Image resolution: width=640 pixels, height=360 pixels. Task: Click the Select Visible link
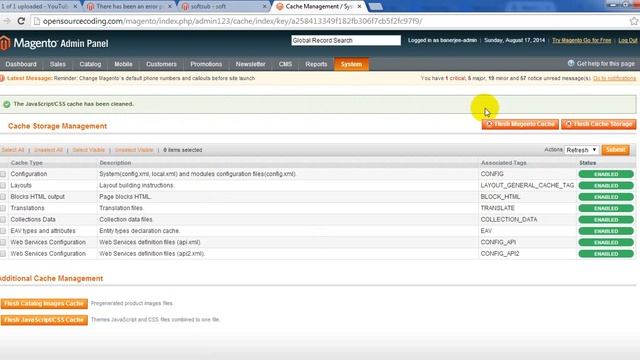click(89, 150)
